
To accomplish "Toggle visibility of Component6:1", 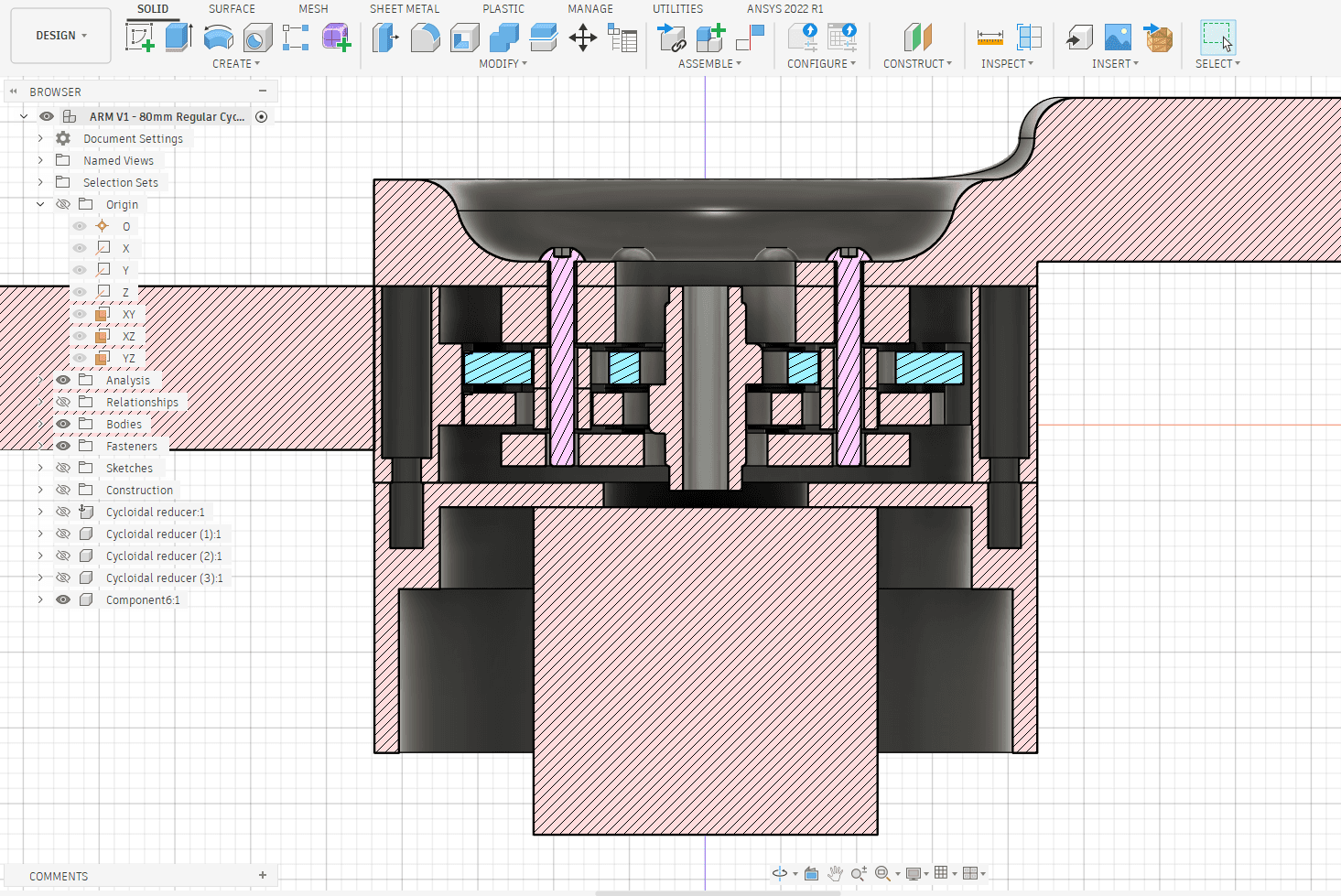I will pos(63,599).
